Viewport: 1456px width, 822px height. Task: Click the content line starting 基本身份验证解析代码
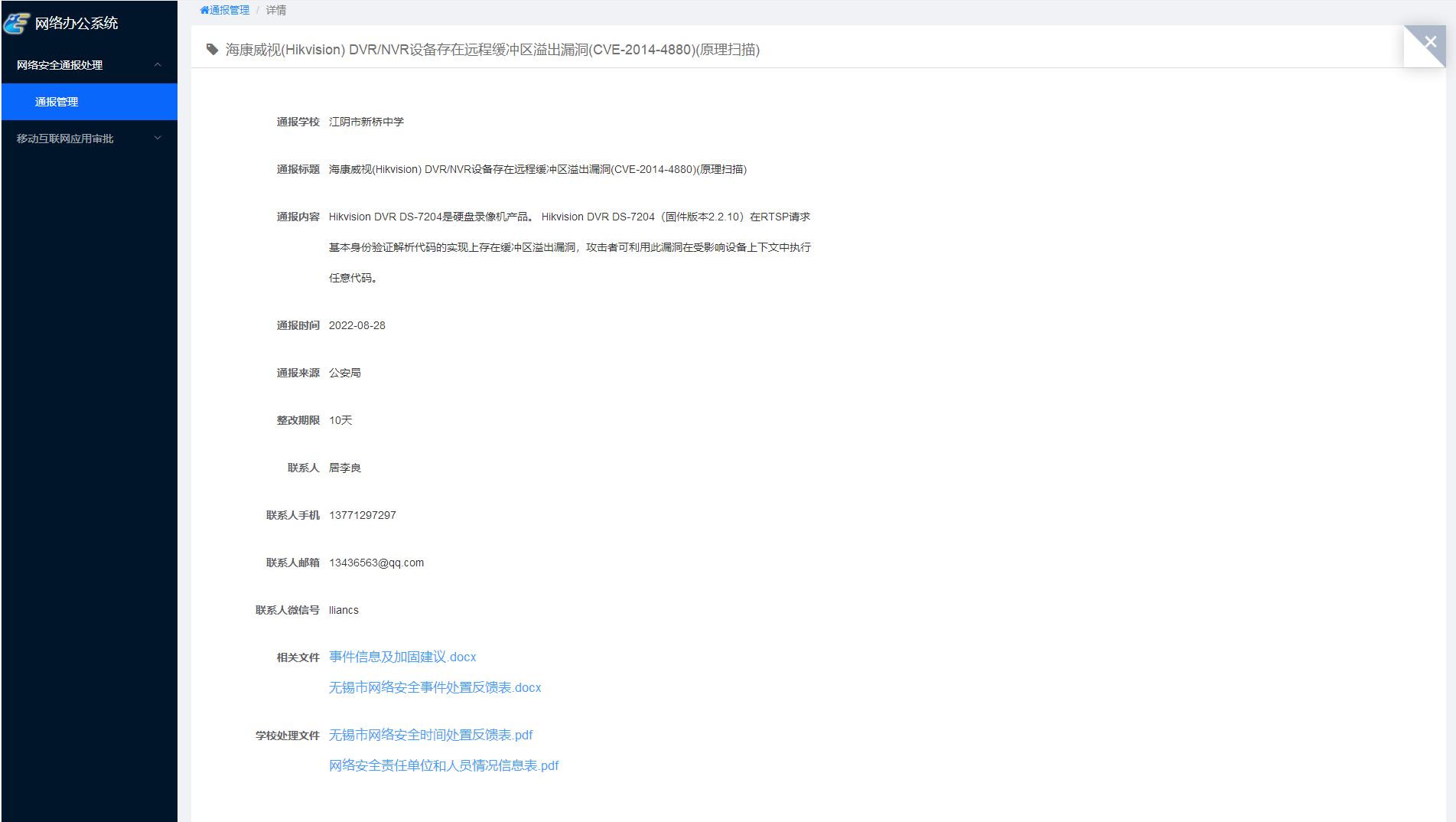click(x=570, y=247)
